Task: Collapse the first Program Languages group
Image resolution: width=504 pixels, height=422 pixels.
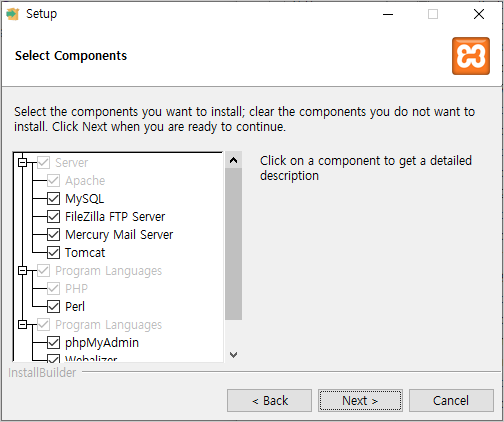Action: (x=22, y=270)
